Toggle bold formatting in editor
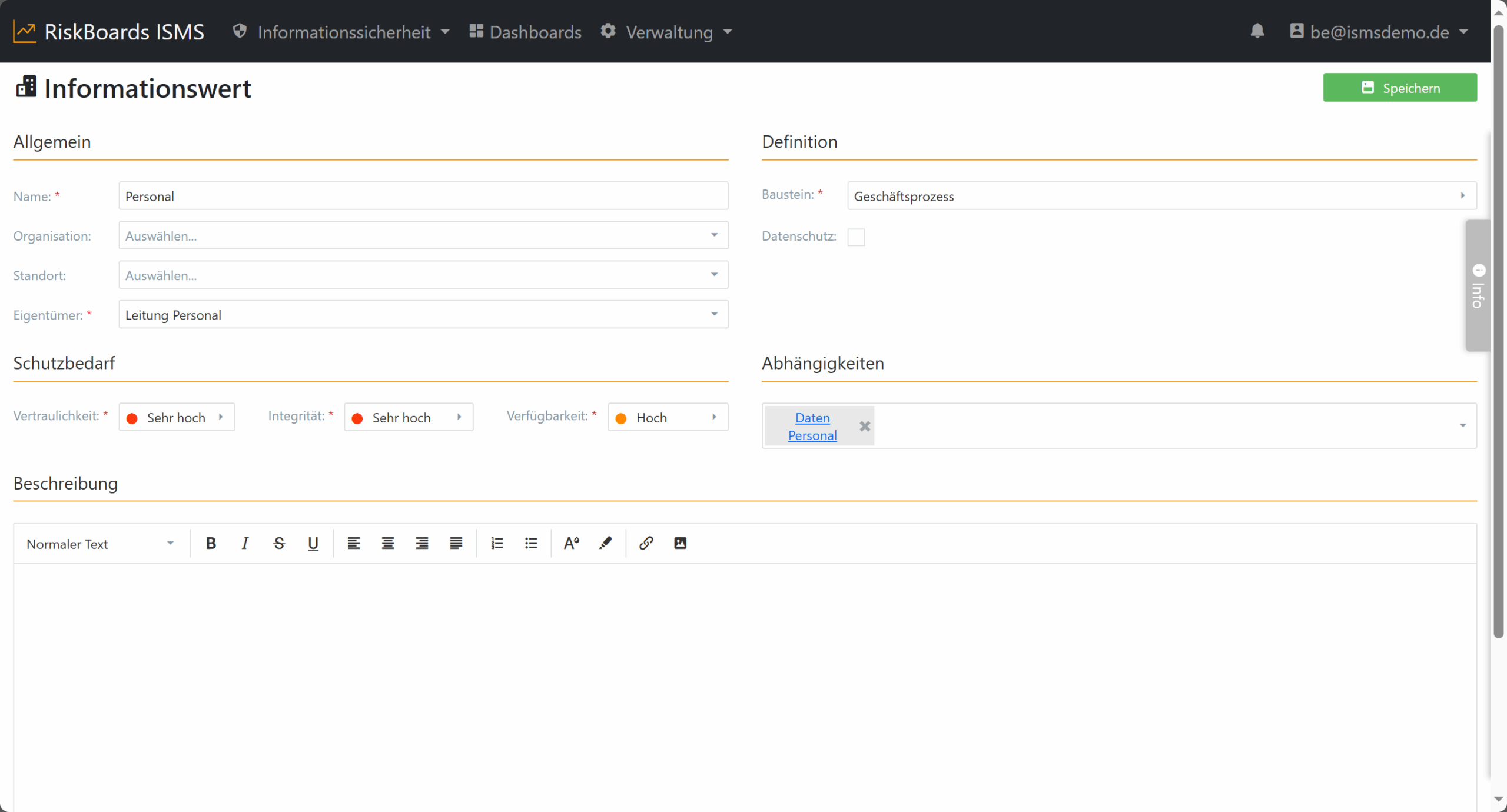 211,543
